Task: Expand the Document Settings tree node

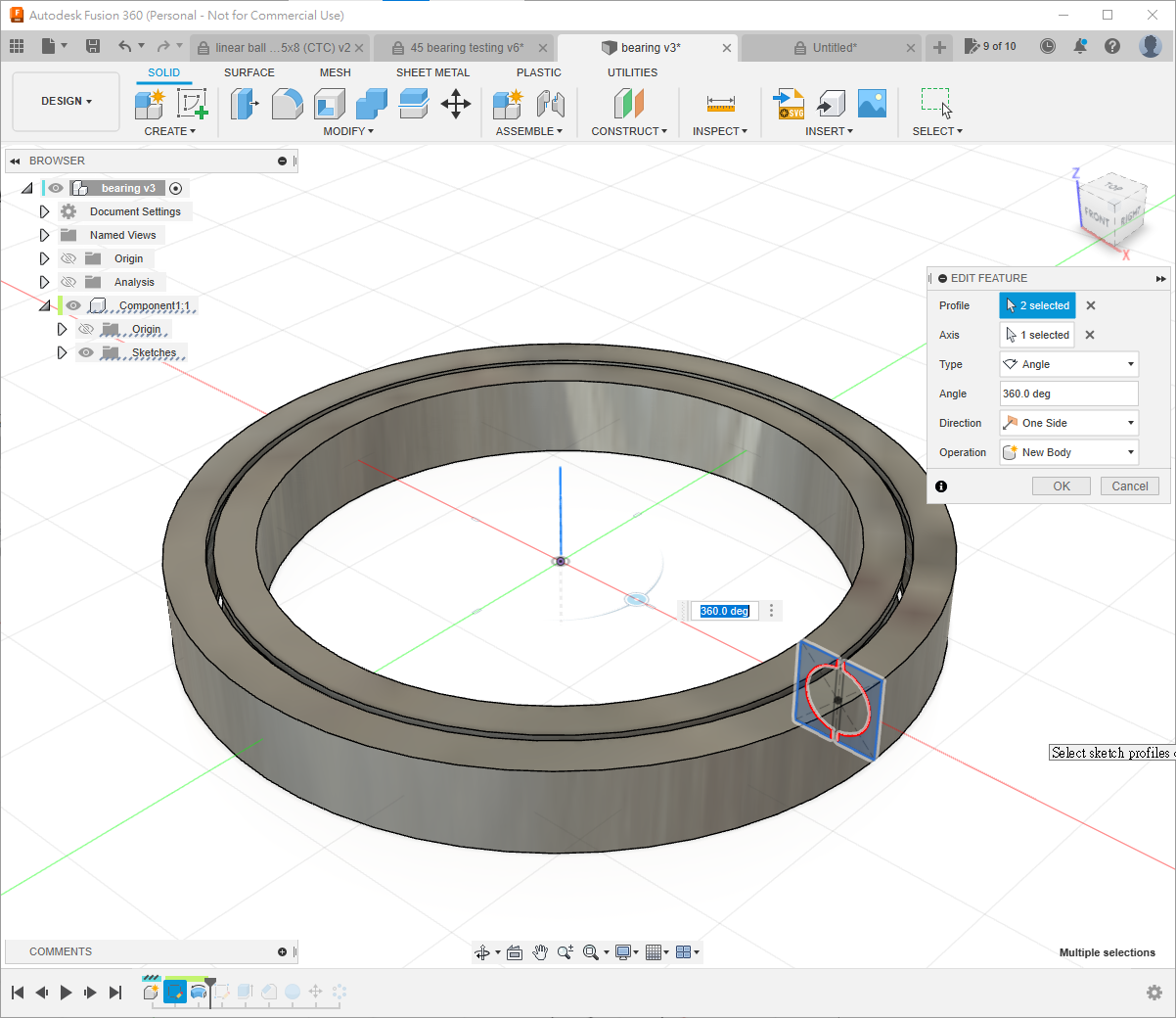Action: pyautogui.click(x=44, y=211)
